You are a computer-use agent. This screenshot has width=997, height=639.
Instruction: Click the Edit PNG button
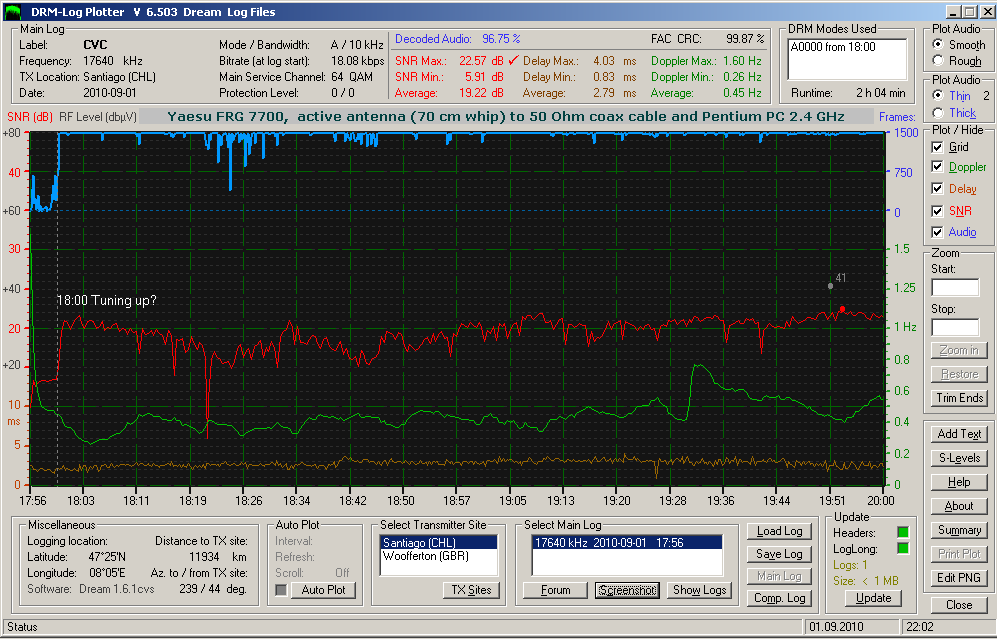(x=959, y=577)
